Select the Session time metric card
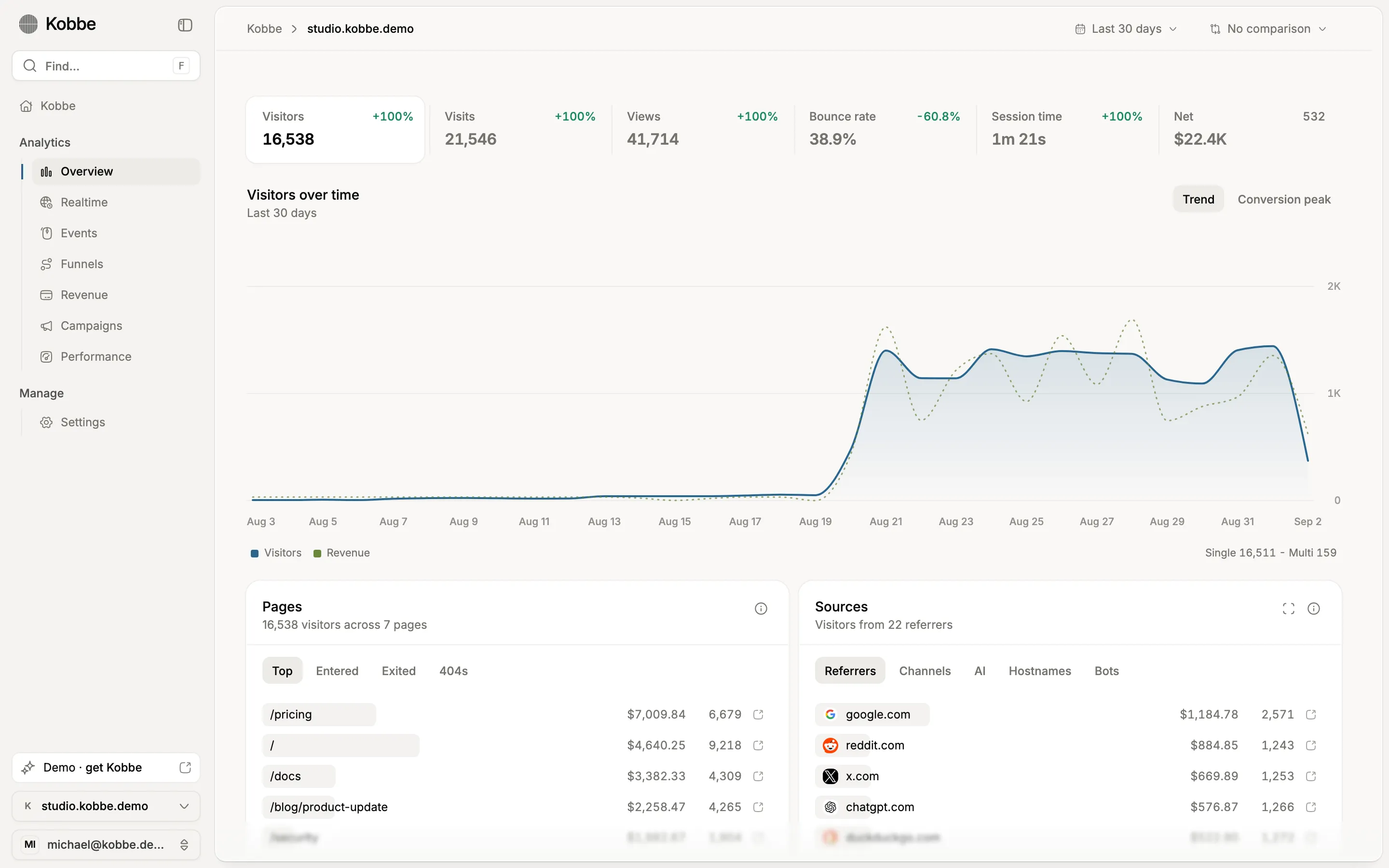 [x=1066, y=129]
